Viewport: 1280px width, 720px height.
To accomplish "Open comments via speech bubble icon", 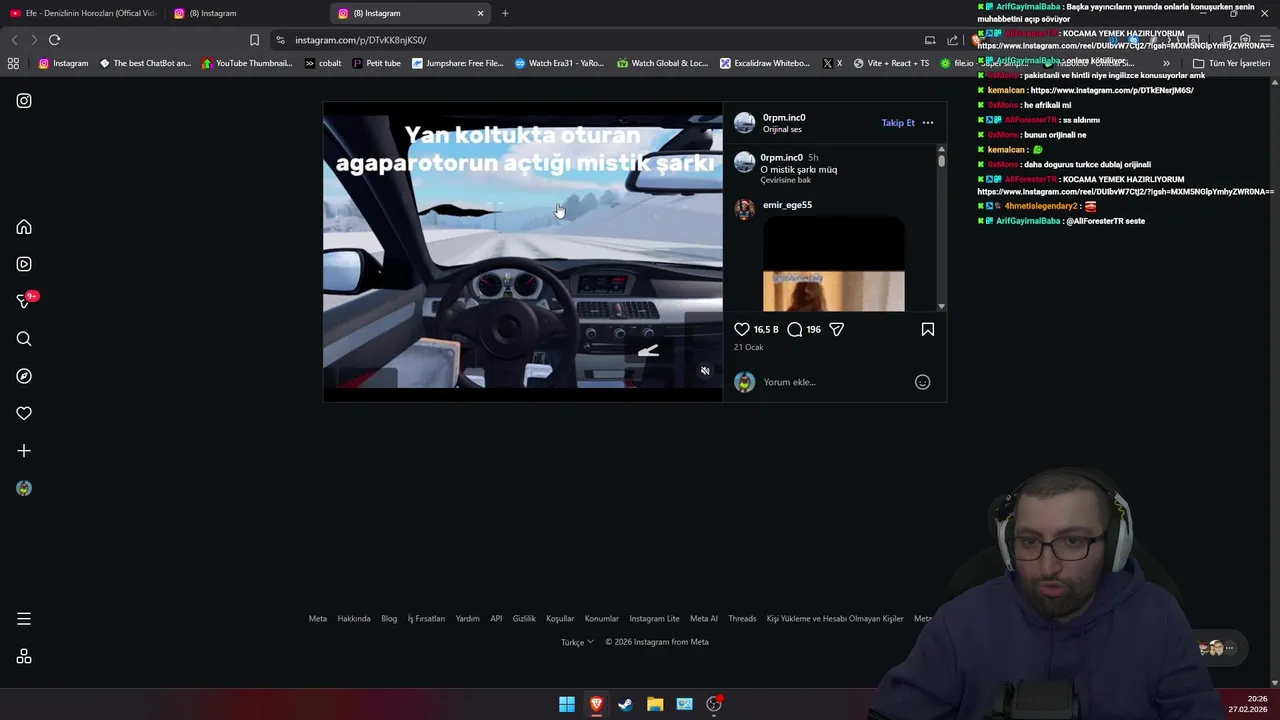I will 795,329.
